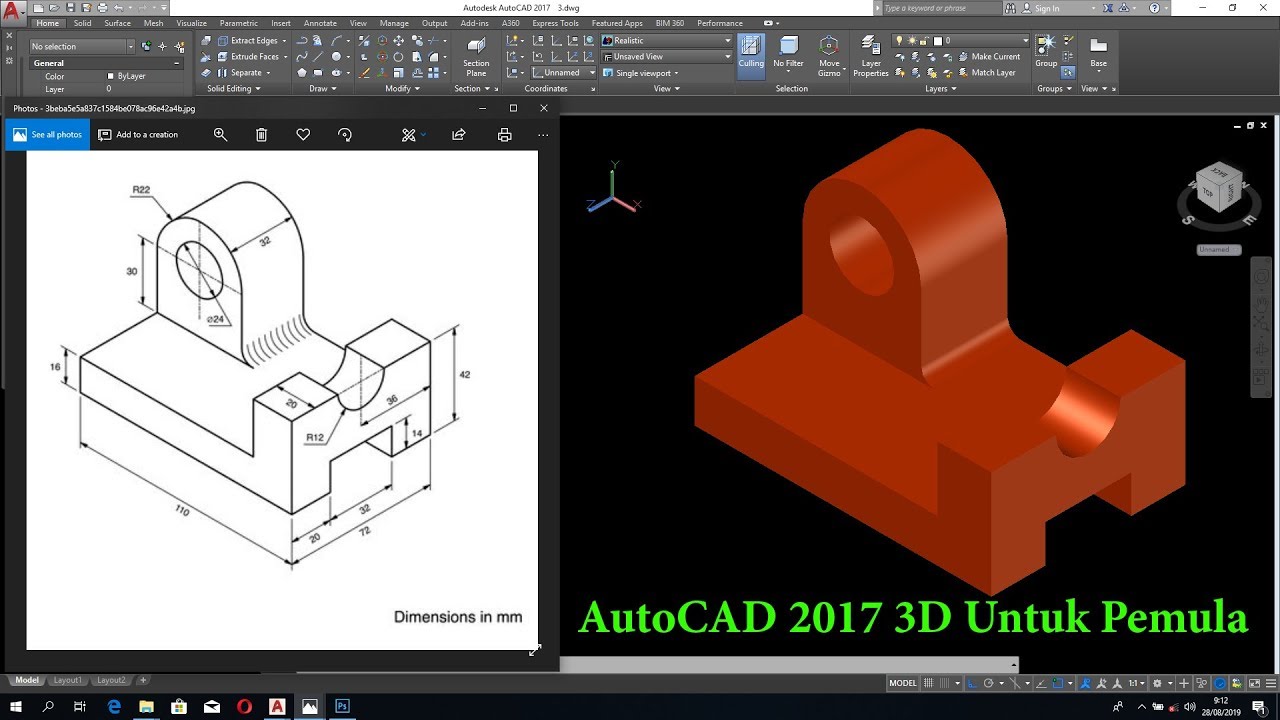The image size is (1280, 720).
Task: Toggle the 2D Object Snap square icon
Action: [1058, 683]
